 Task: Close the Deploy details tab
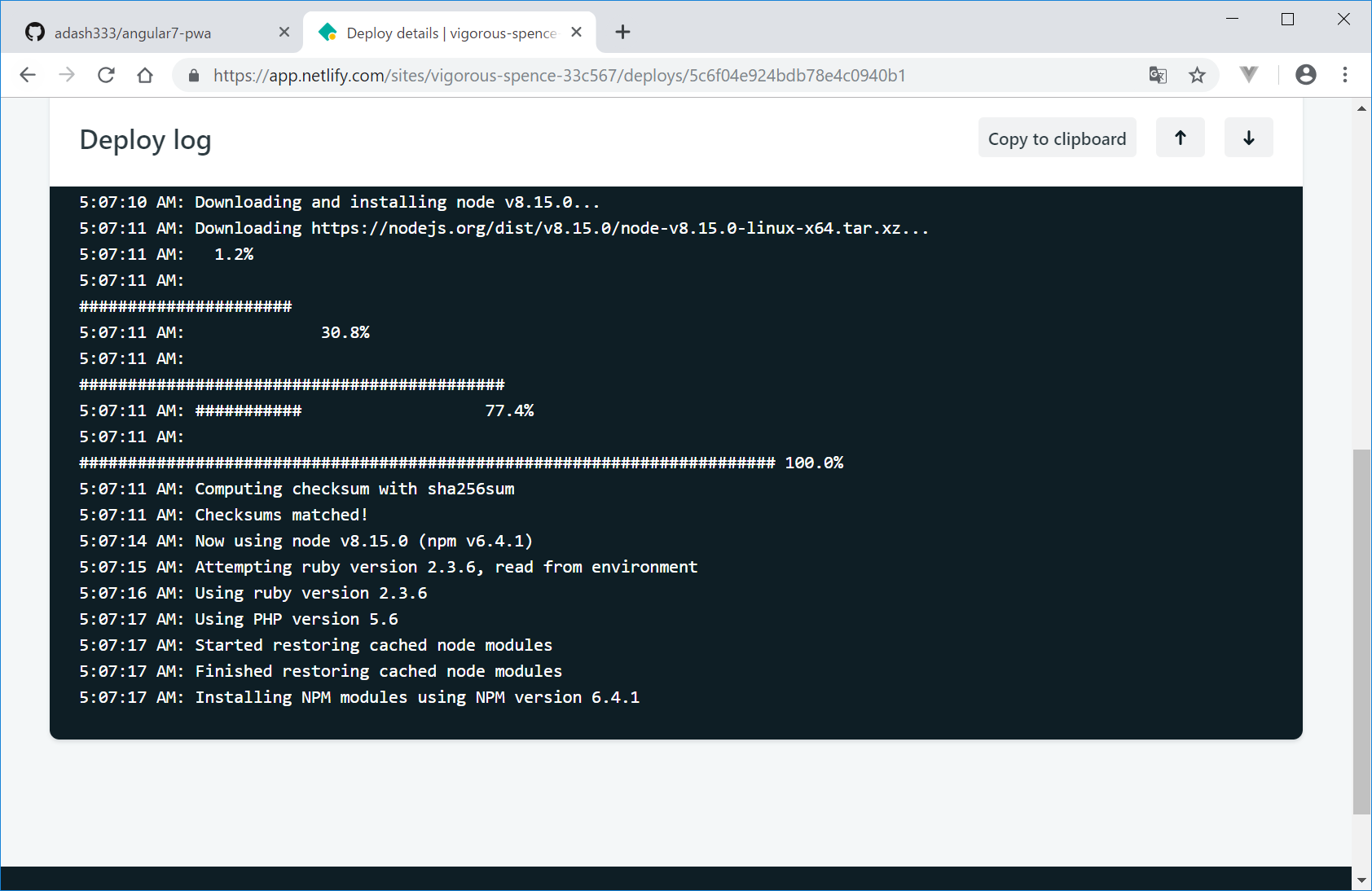point(576,32)
